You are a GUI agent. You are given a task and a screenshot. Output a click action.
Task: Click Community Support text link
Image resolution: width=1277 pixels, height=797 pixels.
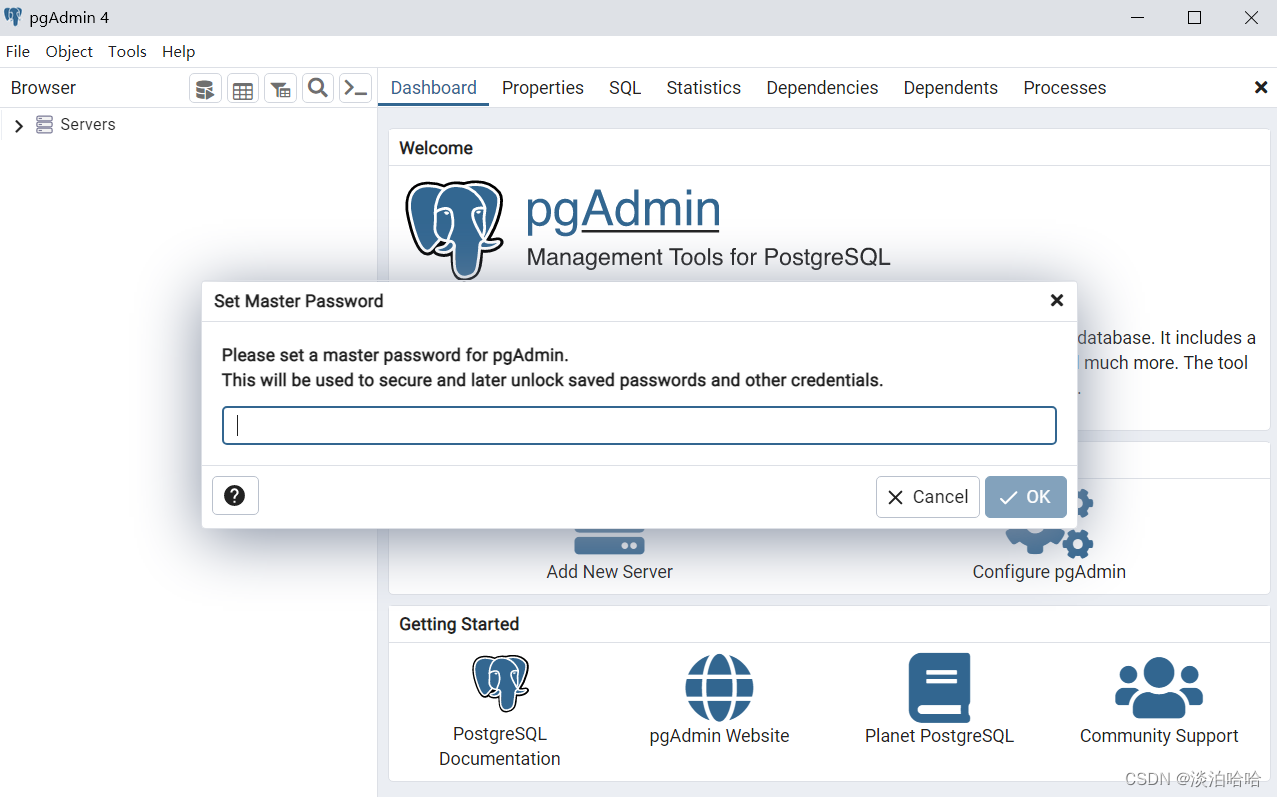[x=1159, y=736]
